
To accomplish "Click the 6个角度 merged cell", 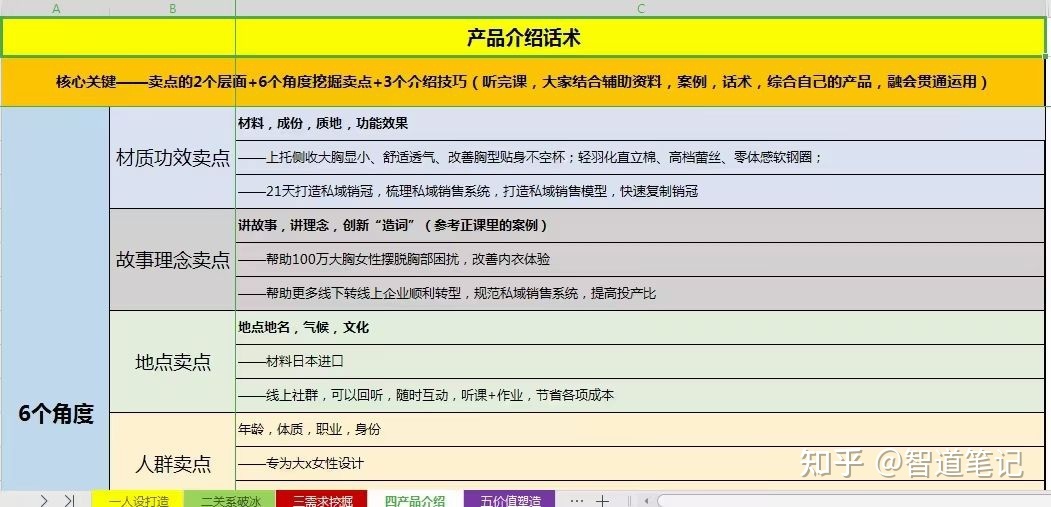I will (x=55, y=414).
